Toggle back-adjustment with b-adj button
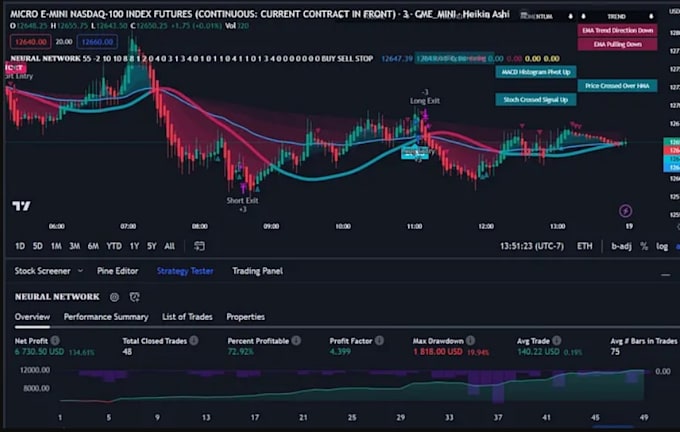The height and width of the screenshot is (432, 680). 621,246
